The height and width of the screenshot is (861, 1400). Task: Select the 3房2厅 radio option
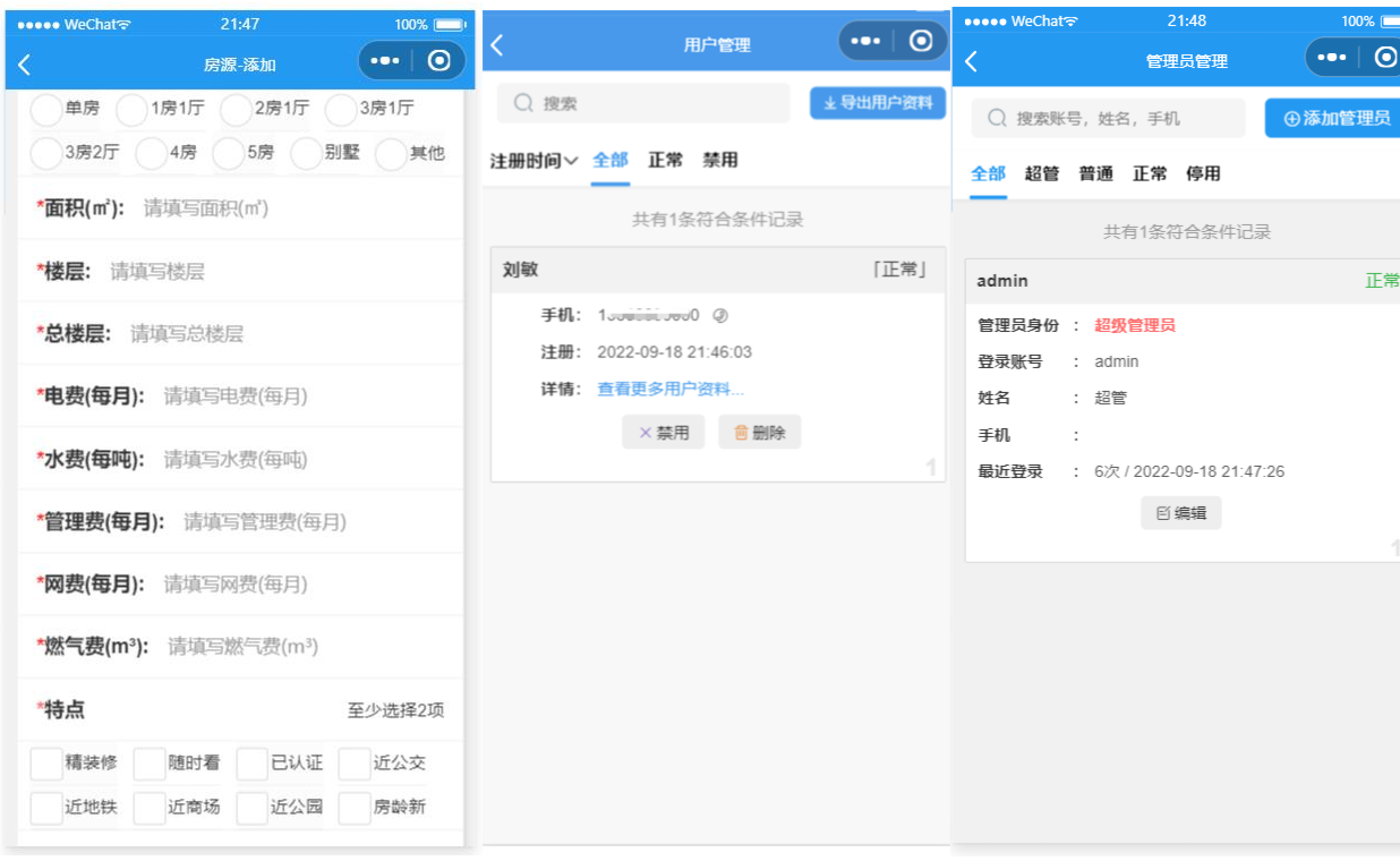click(x=46, y=153)
